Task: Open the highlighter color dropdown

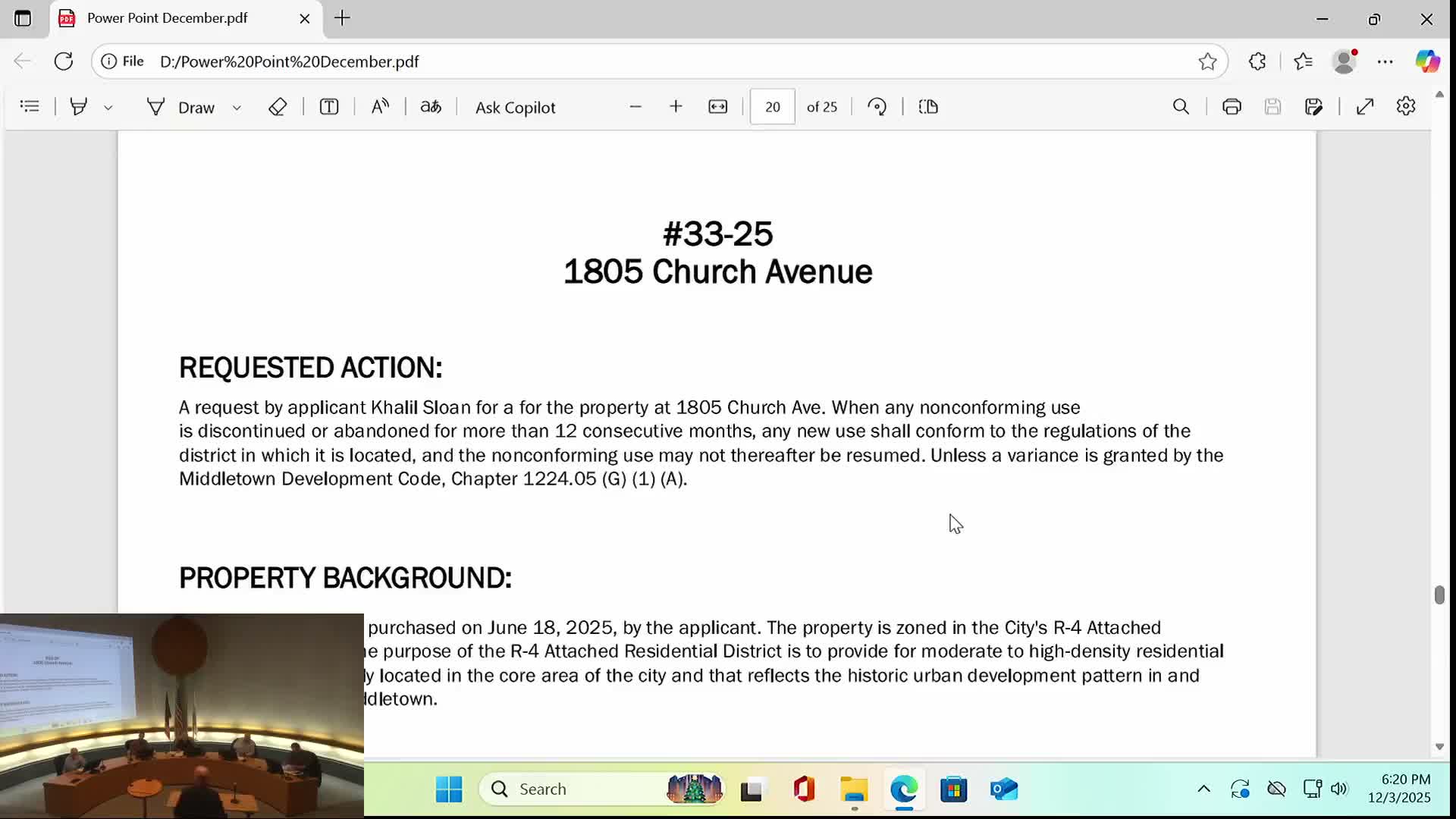Action: (109, 106)
